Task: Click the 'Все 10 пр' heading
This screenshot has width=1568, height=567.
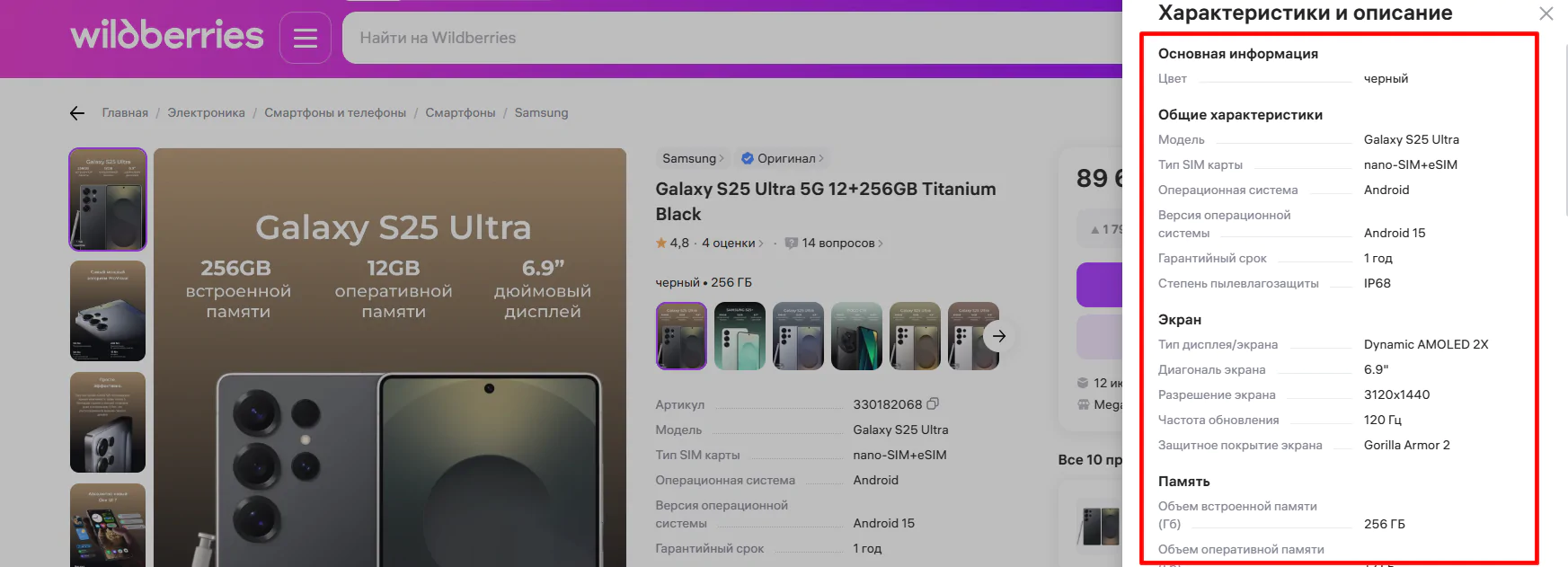Action: pos(1090,459)
